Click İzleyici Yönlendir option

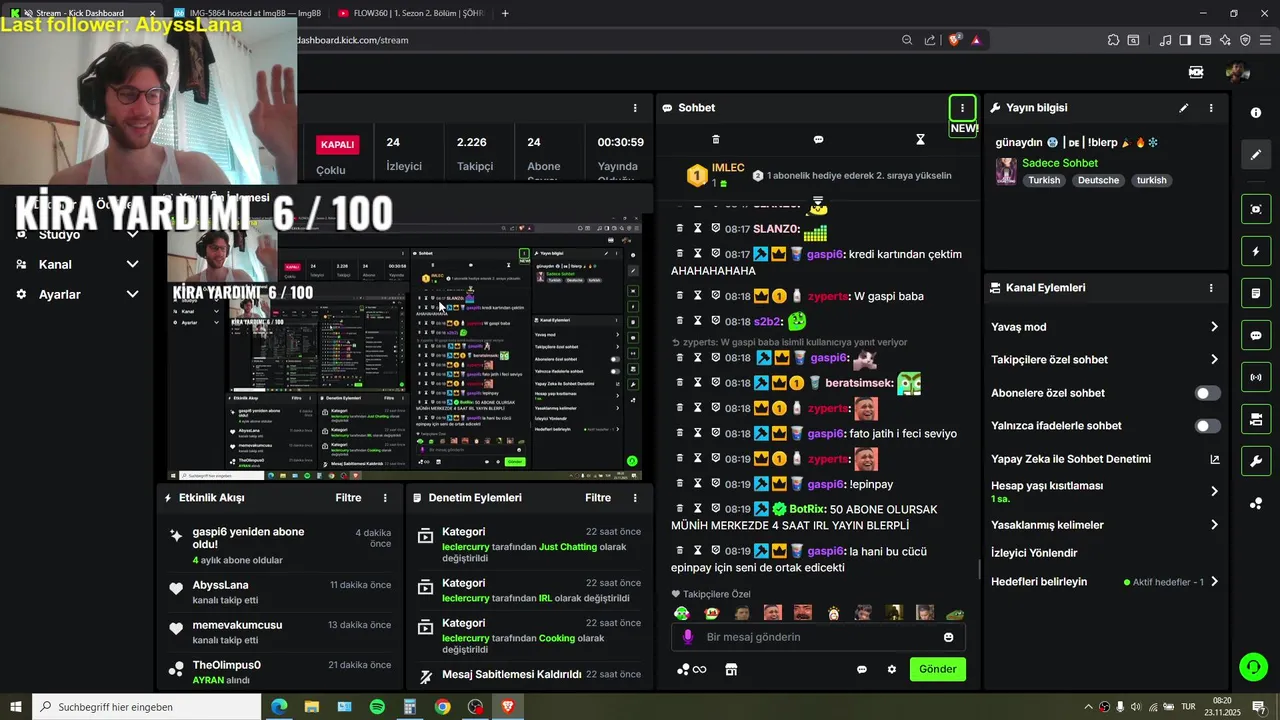pyautogui.click(x=1034, y=553)
